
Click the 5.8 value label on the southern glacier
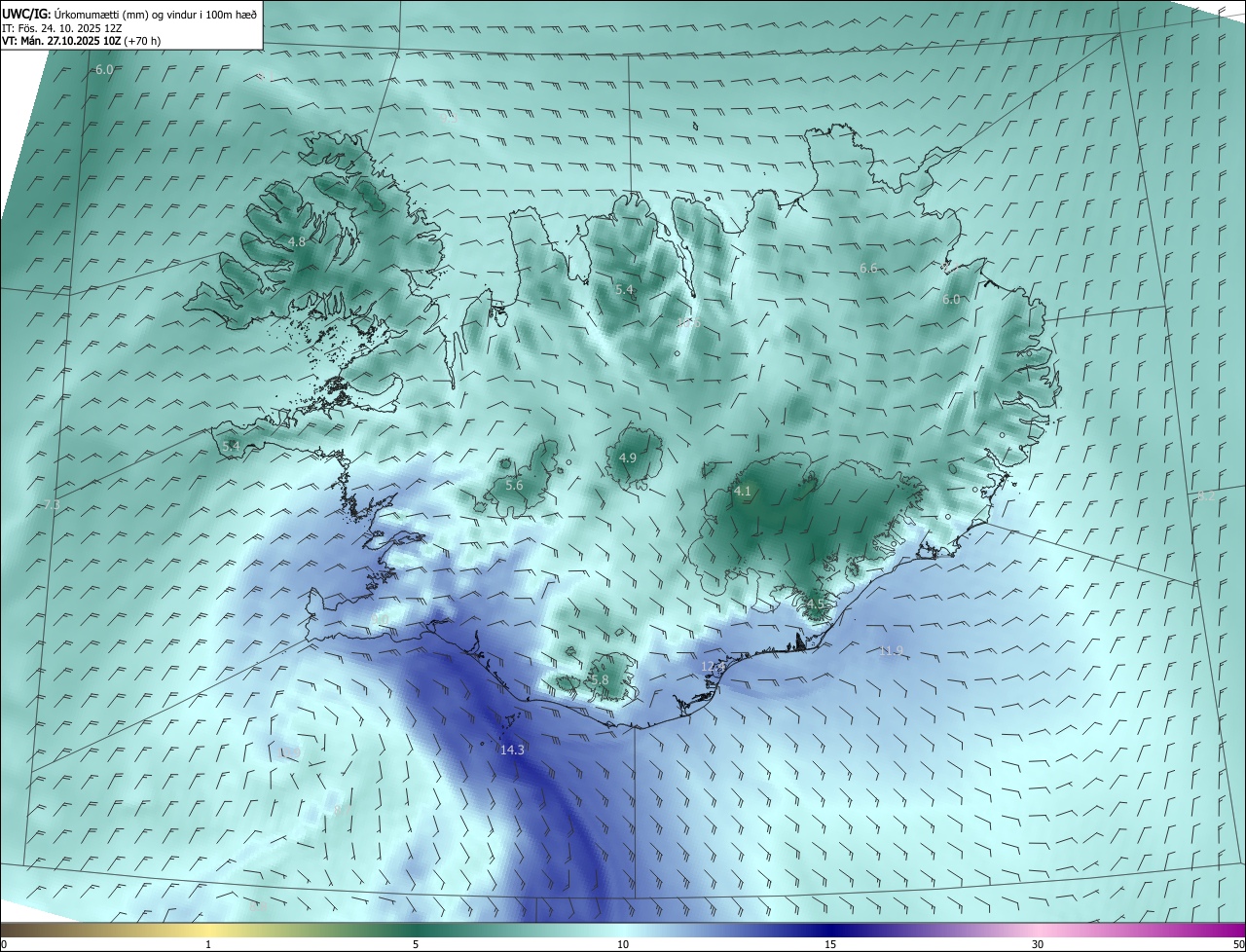(600, 679)
